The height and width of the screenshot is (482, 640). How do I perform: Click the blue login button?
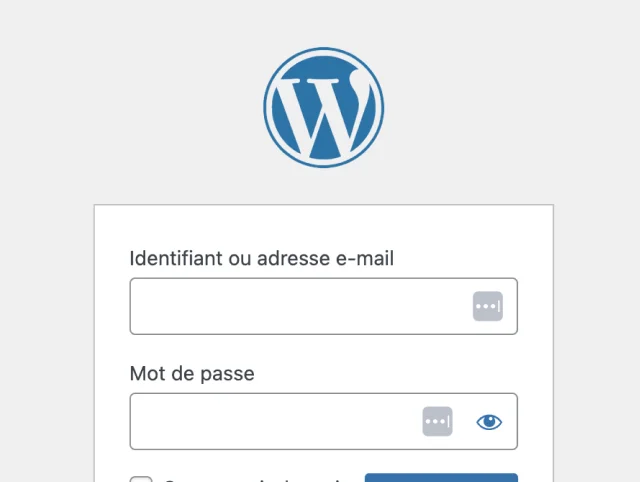tap(441, 477)
